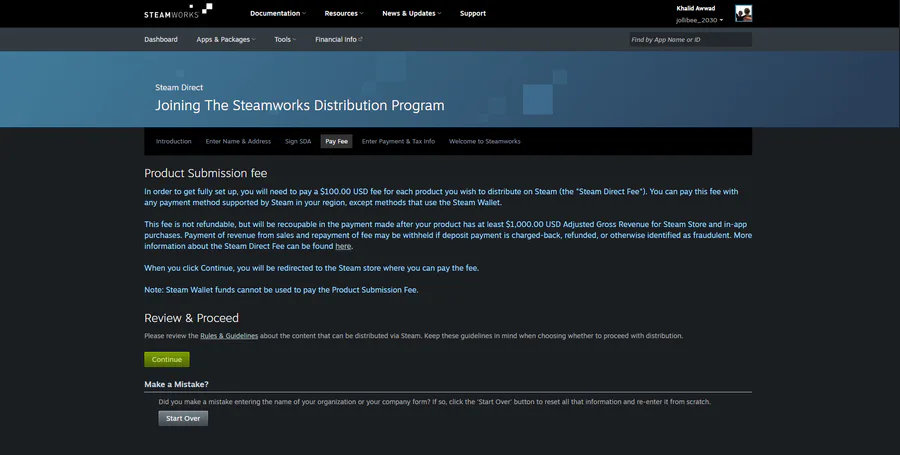
Task: Click the Steam Wallet funds note text
Action: [281, 290]
